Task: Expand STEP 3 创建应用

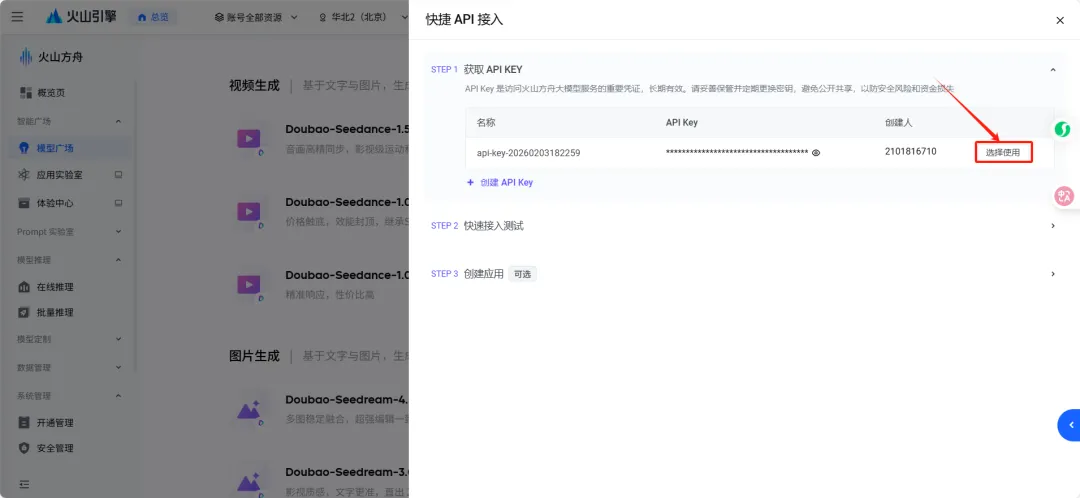Action: click(x=1052, y=274)
